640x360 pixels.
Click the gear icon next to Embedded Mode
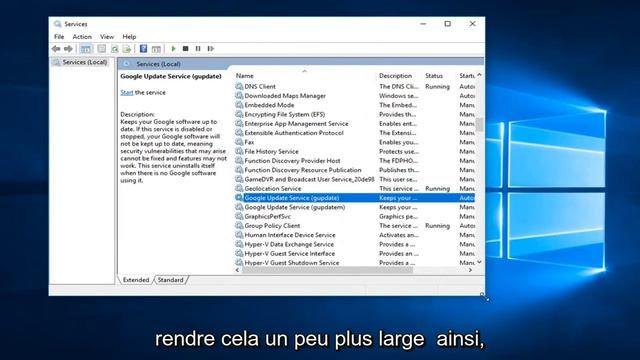click(x=239, y=105)
